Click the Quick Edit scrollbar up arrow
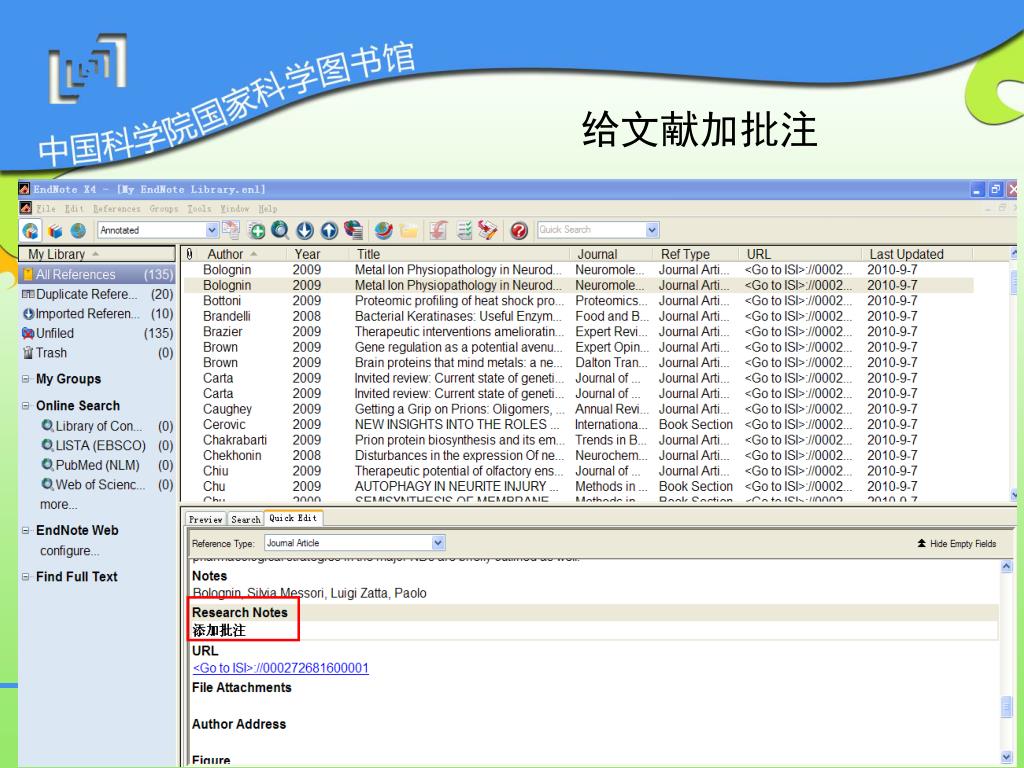The image size is (1024, 768). point(1006,566)
